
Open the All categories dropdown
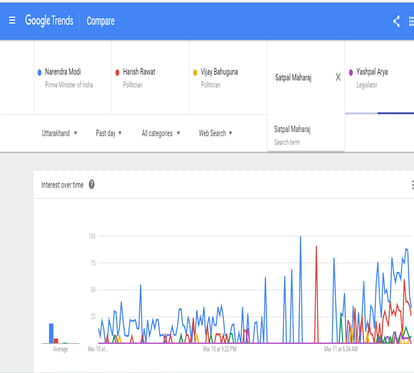tap(161, 133)
